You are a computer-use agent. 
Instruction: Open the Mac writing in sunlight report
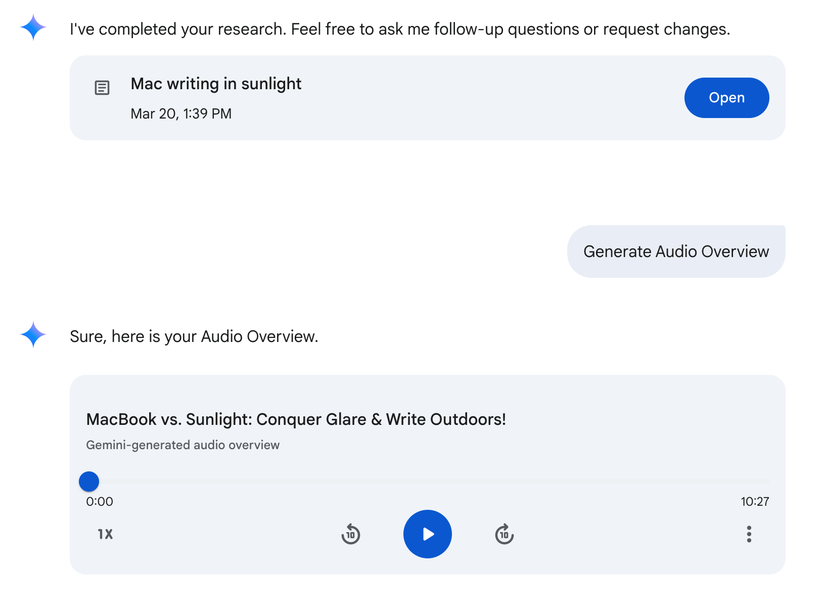tap(726, 98)
